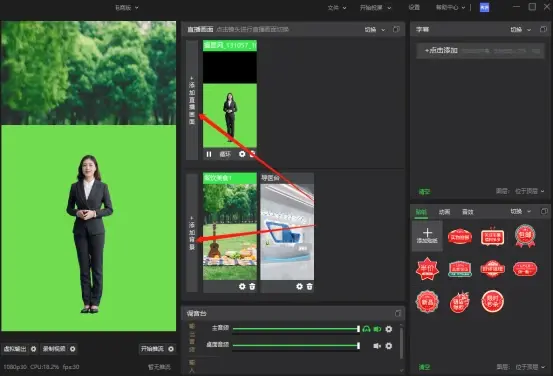Click the 添加贴纸 plus tile
Image resolution: width=554 pixels, height=376 pixels.
[427, 236]
